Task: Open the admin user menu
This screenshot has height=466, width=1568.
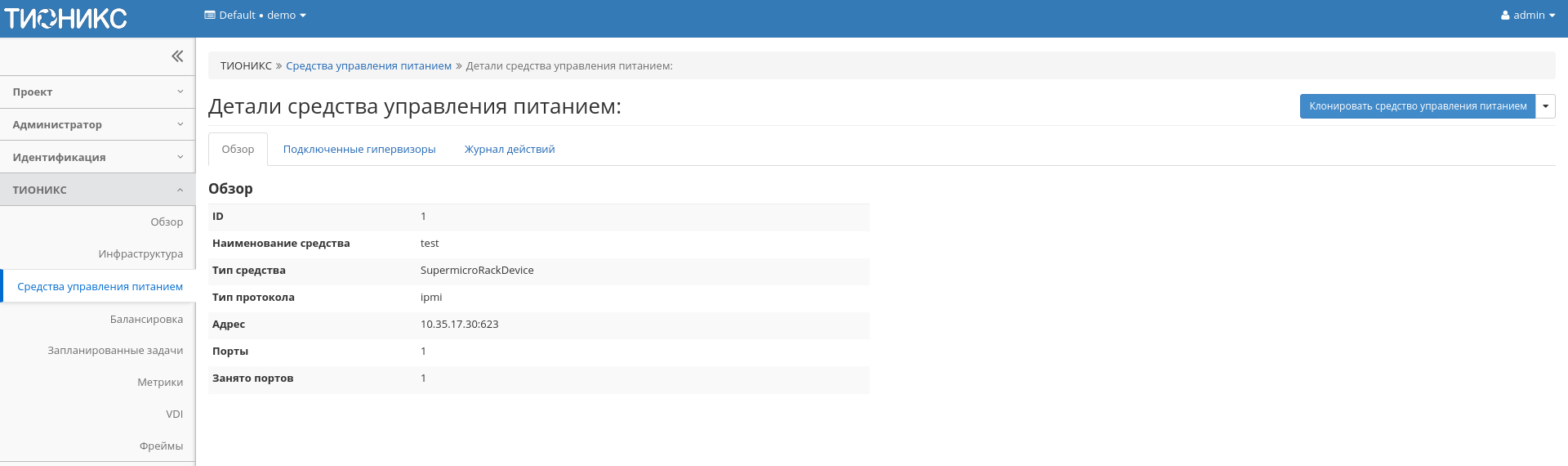Action: click(x=1527, y=16)
